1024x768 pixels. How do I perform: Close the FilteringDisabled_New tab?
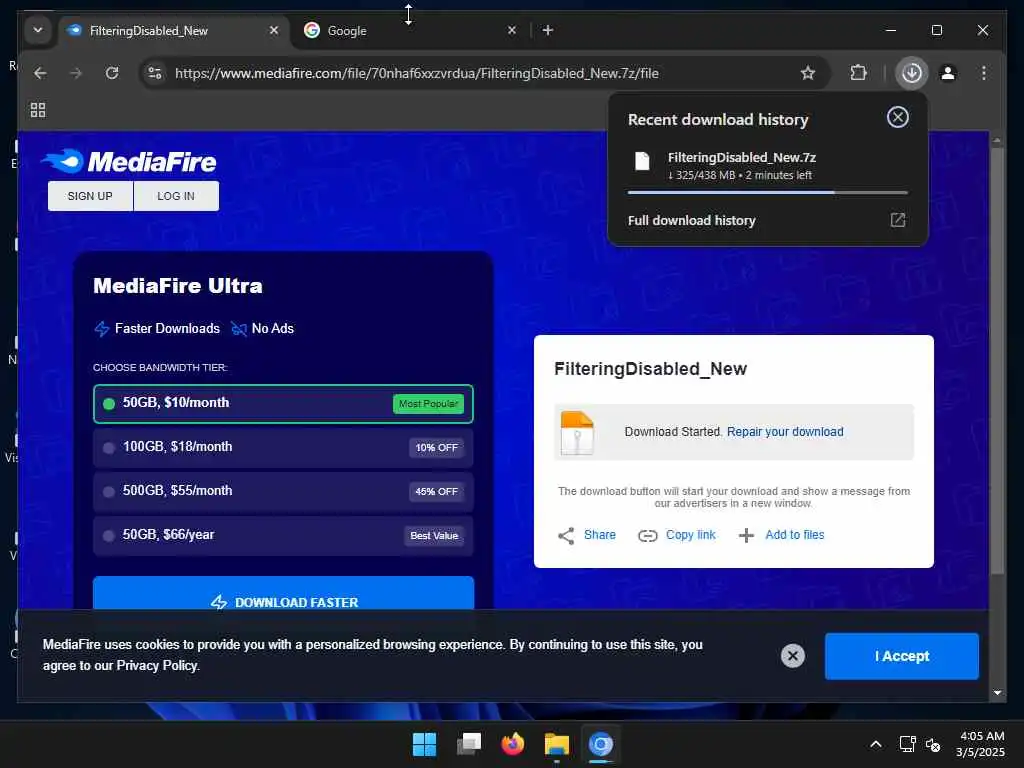[274, 30]
